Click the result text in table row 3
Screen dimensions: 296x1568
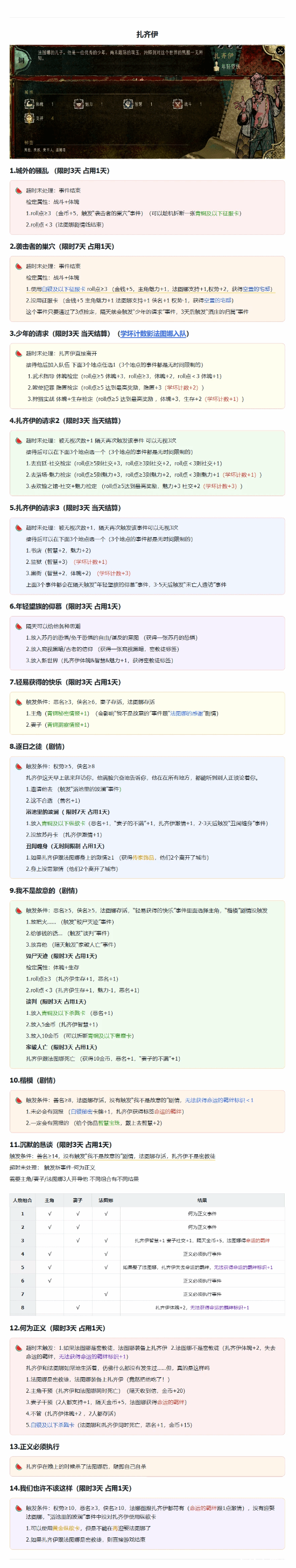(x=202, y=1240)
